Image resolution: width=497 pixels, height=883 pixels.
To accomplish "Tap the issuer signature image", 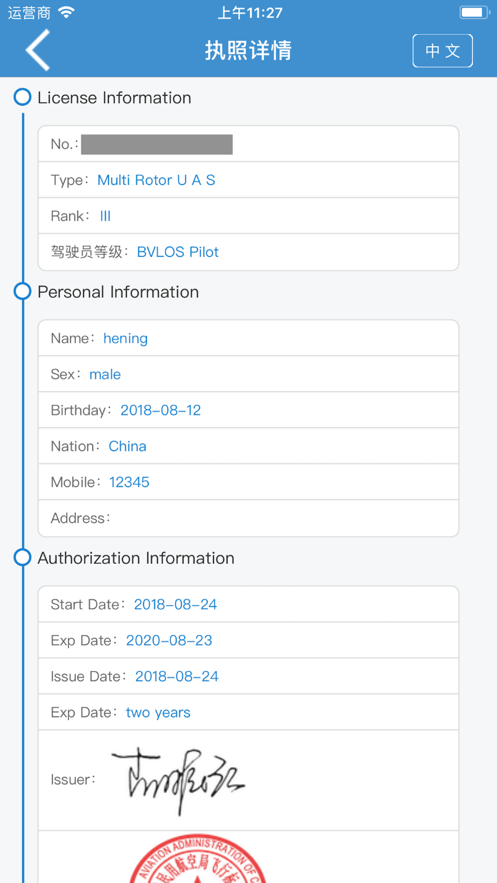I will pyautogui.click(x=178, y=779).
